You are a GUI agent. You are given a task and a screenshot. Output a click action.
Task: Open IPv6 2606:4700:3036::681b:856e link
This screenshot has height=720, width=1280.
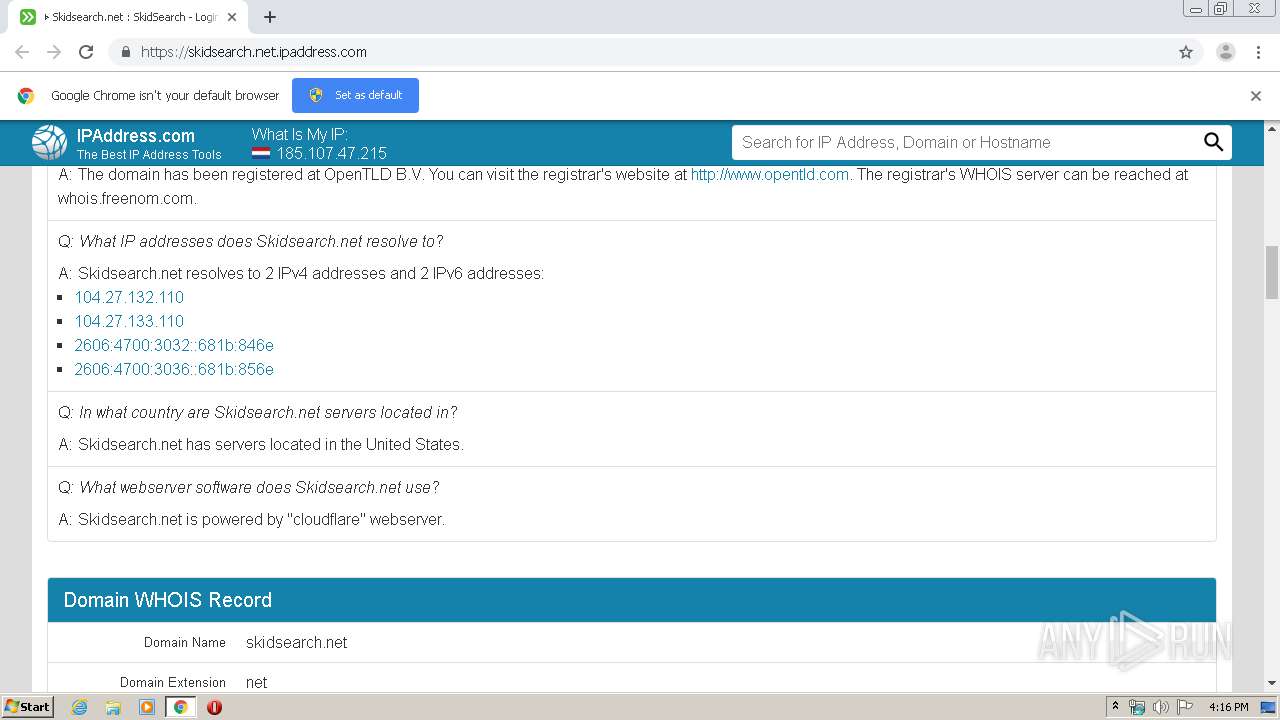click(x=174, y=369)
